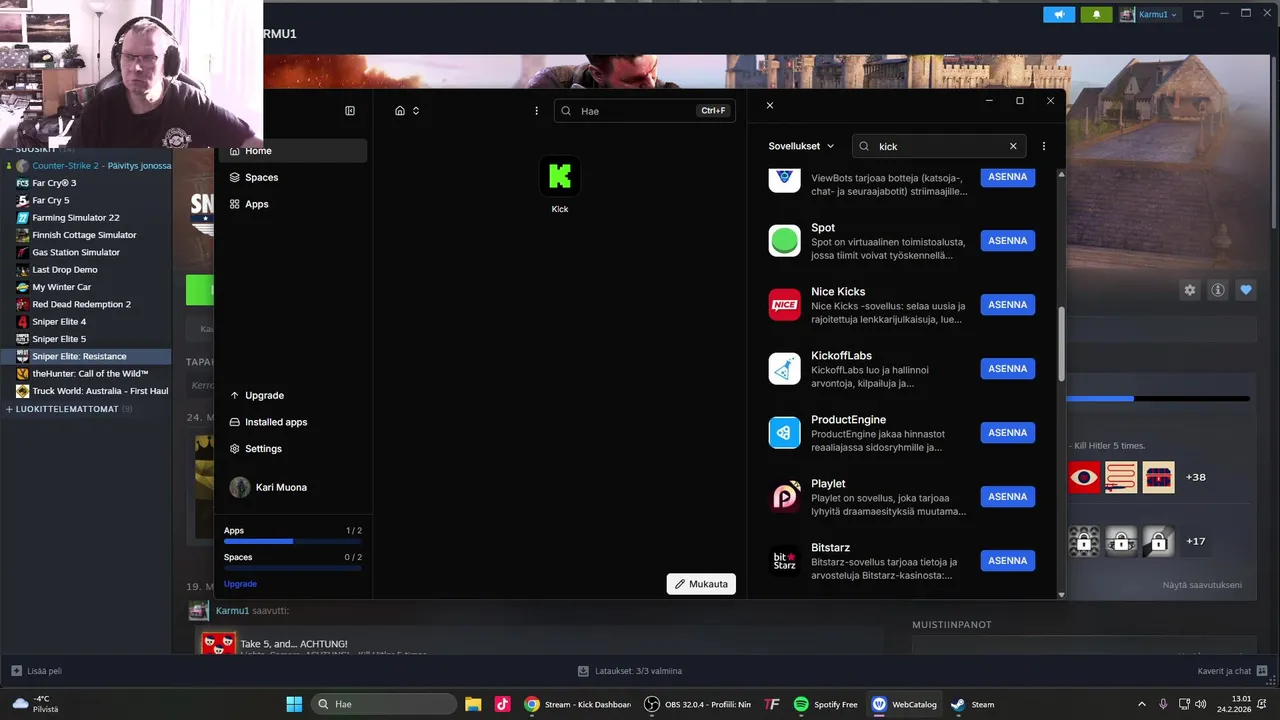
Task: Click the Nice Kicks app icon
Action: pyautogui.click(x=785, y=305)
